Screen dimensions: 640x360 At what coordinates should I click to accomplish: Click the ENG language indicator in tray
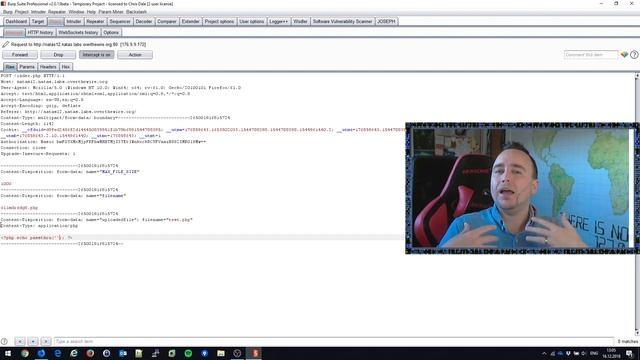[x=594, y=353]
